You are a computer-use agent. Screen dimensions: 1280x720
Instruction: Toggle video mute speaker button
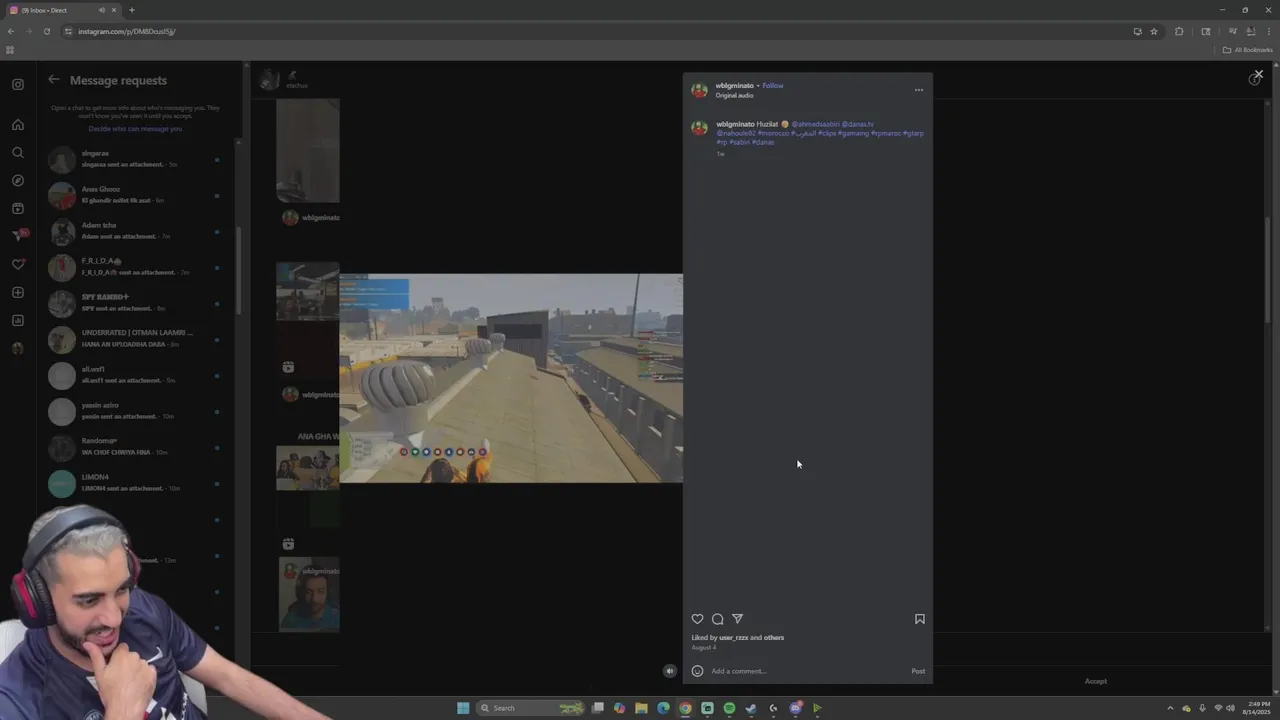[670, 671]
